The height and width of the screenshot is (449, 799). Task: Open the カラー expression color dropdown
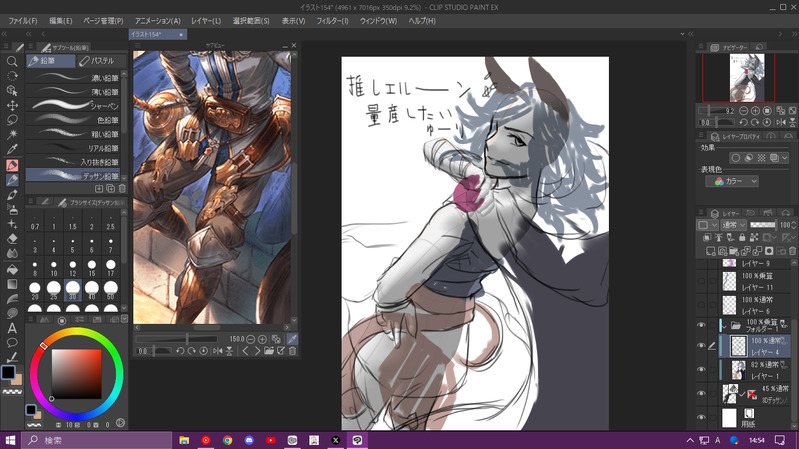[732, 181]
